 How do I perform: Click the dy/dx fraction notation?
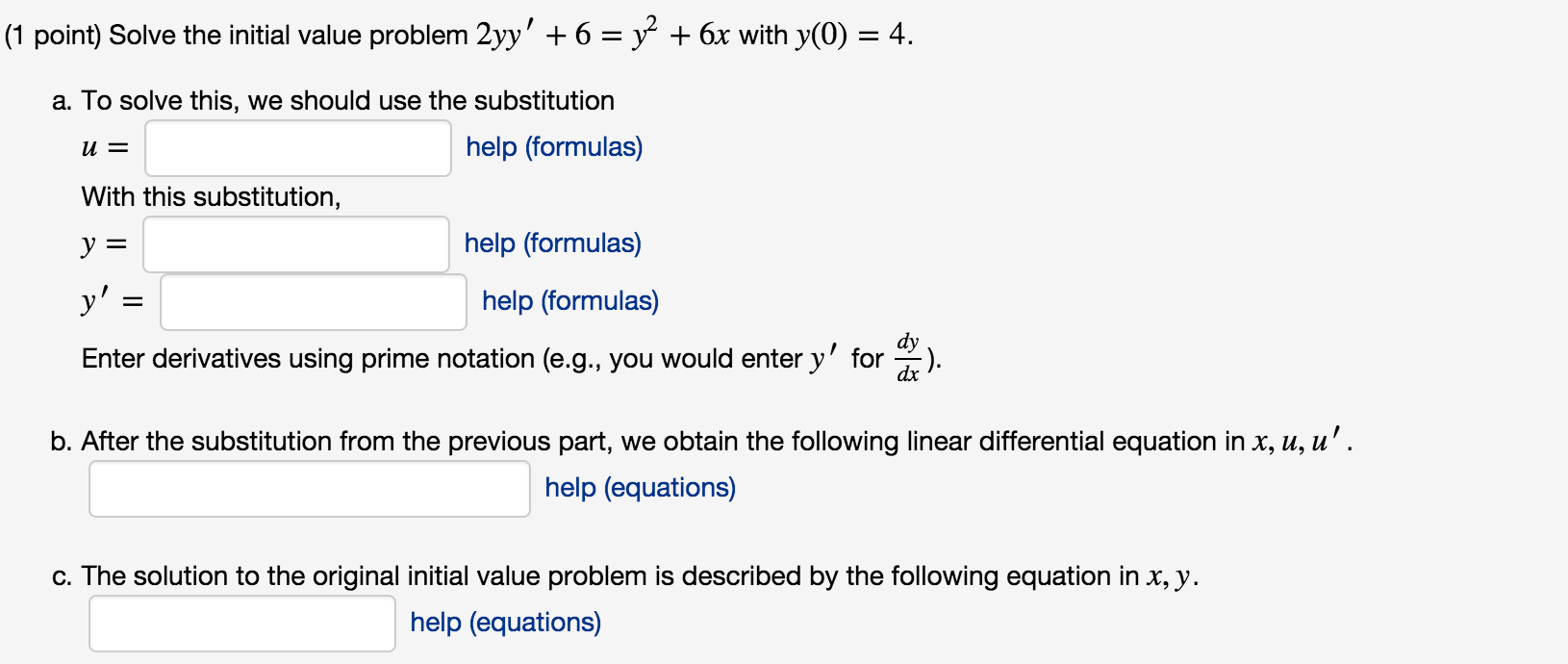coord(908,358)
